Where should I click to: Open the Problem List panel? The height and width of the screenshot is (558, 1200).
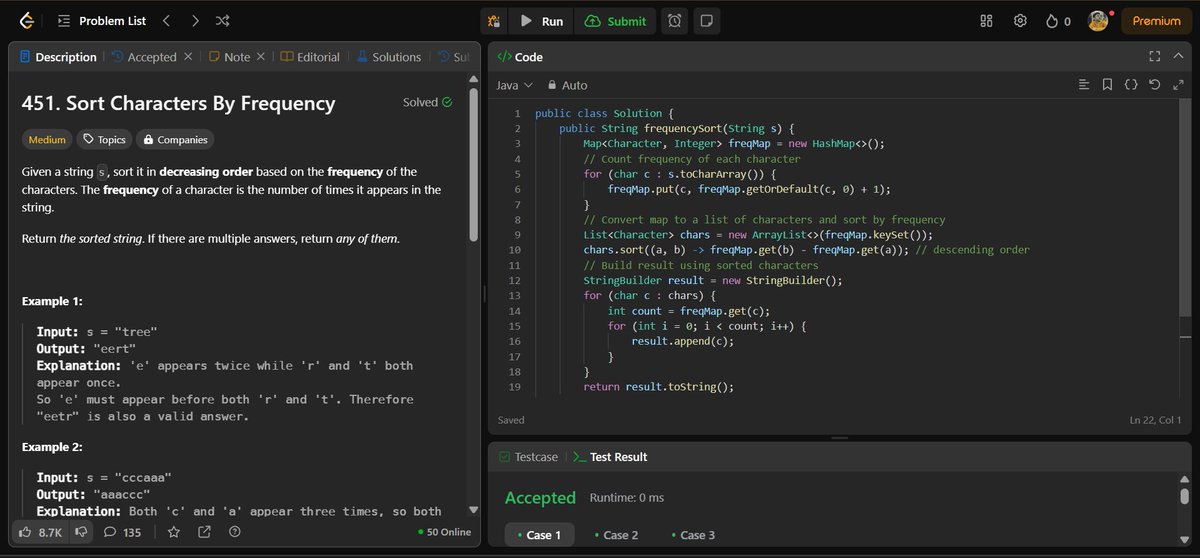102,21
